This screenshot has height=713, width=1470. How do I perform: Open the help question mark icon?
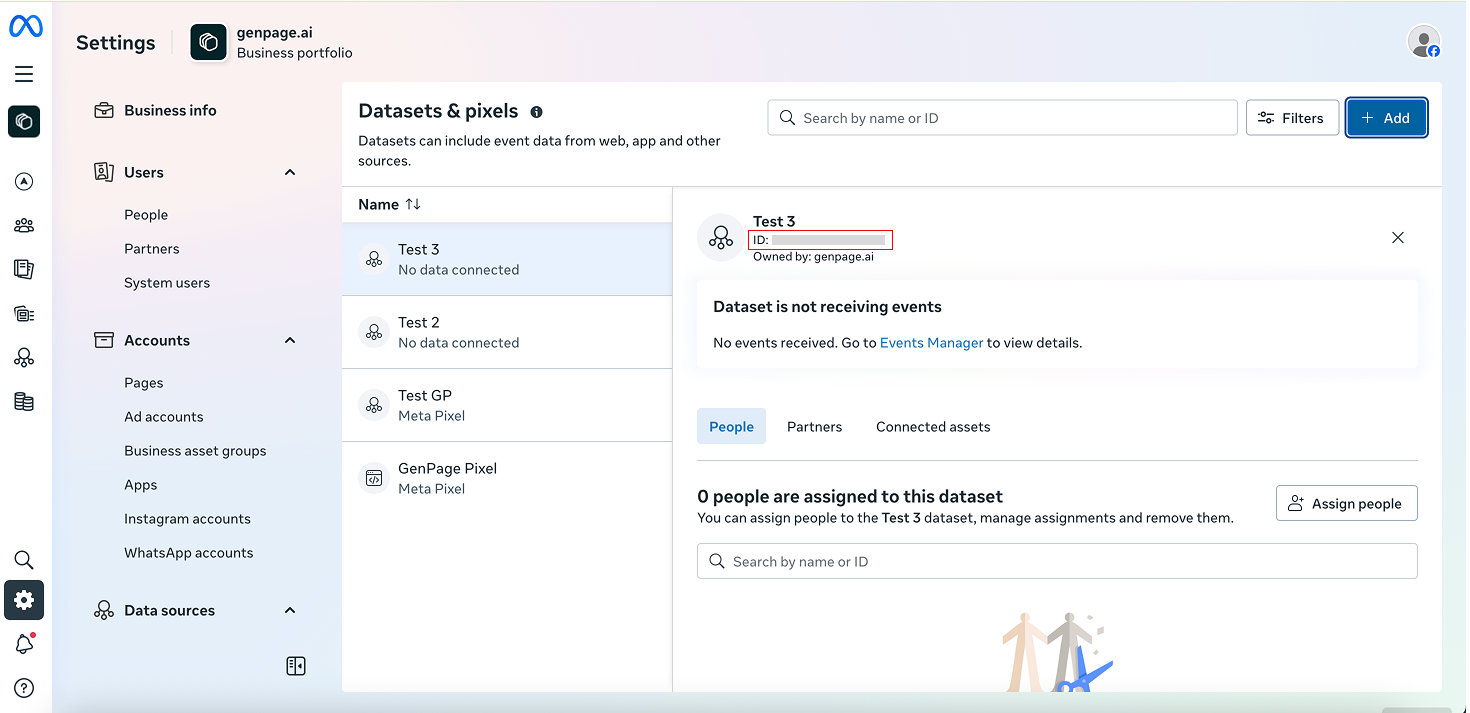[24, 688]
